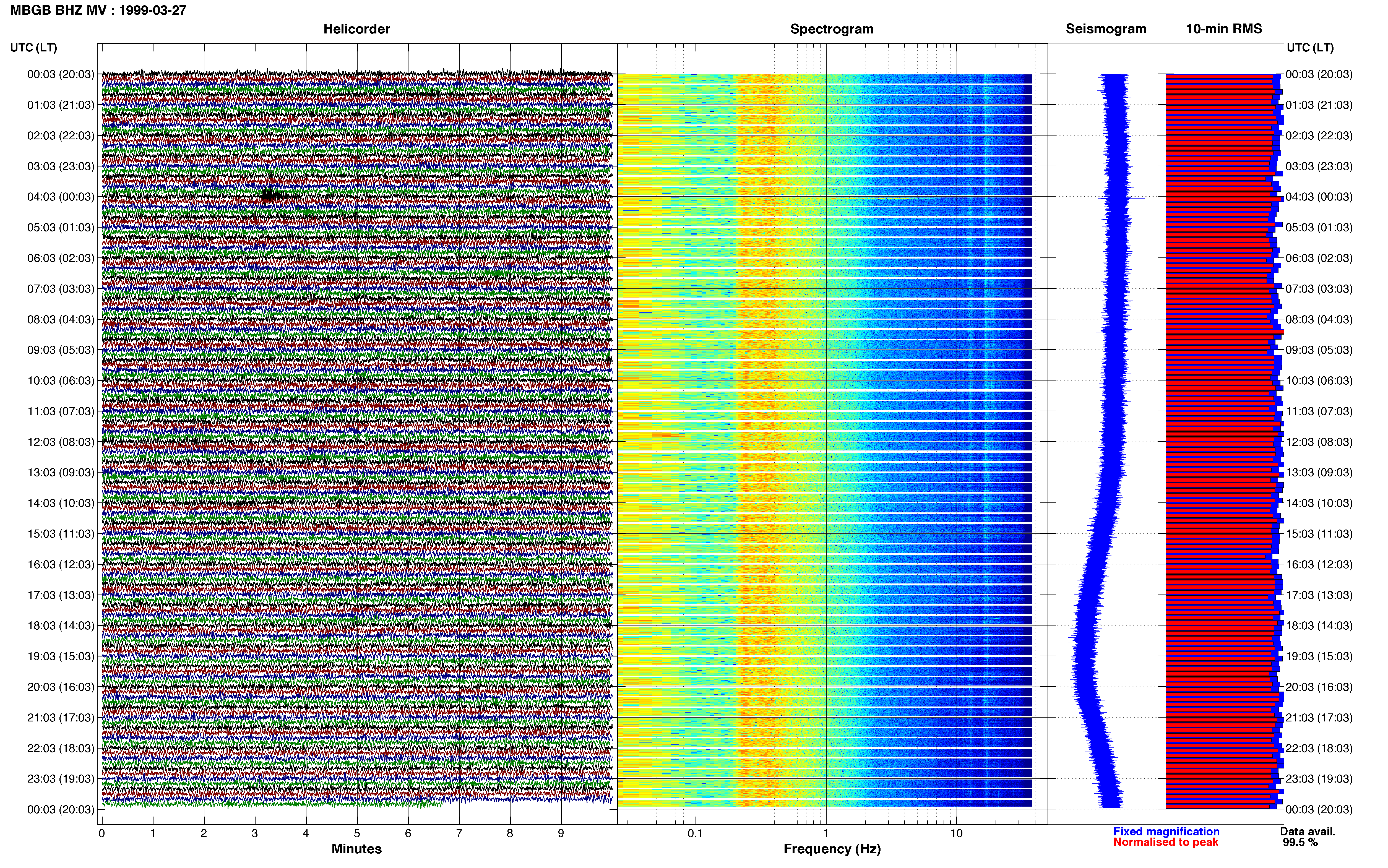Click the "Fixed magnification" legend text
The image size is (1388, 868).
[x=1166, y=831]
